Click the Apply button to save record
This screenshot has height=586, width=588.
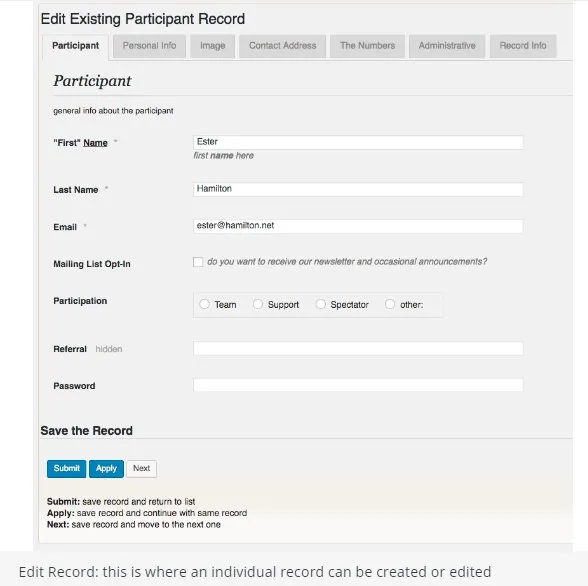point(106,469)
